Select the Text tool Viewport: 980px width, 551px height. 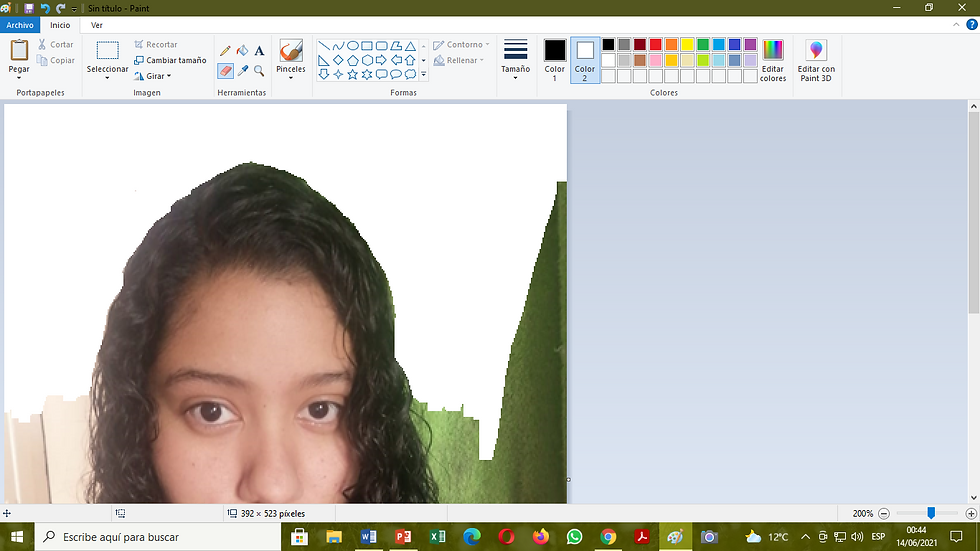point(259,51)
